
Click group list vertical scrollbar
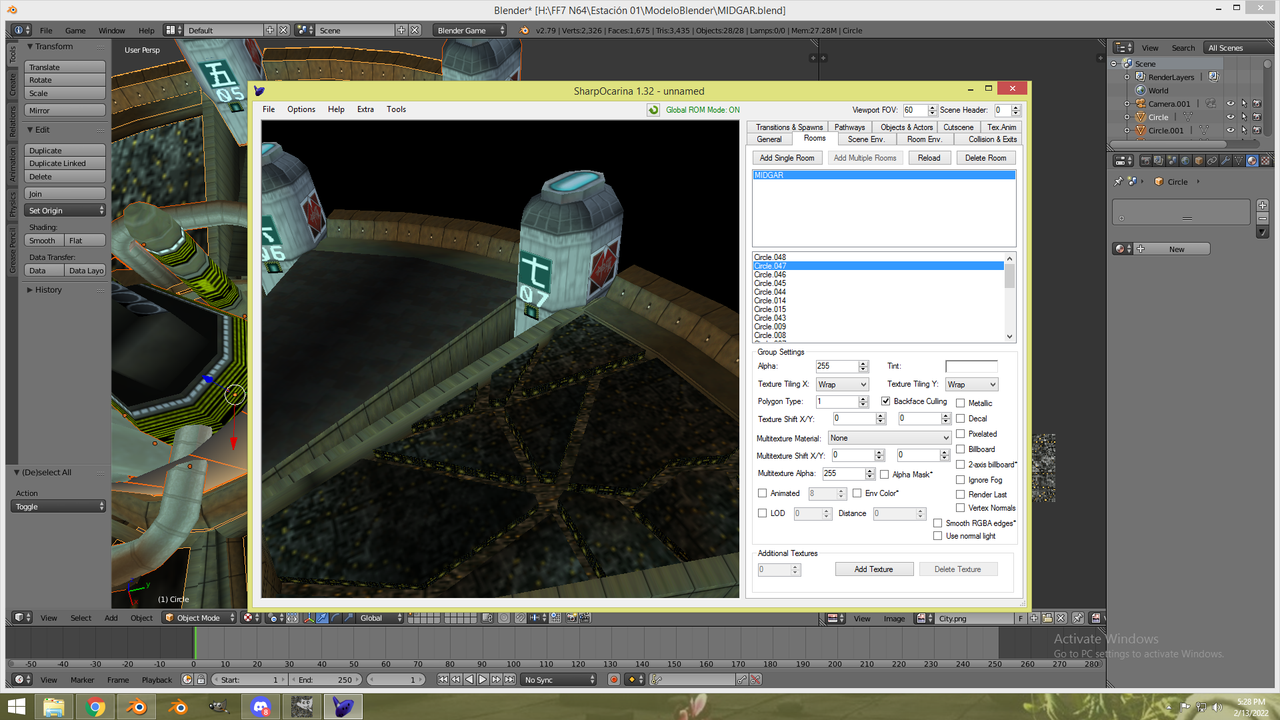click(x=1010, y=298)
